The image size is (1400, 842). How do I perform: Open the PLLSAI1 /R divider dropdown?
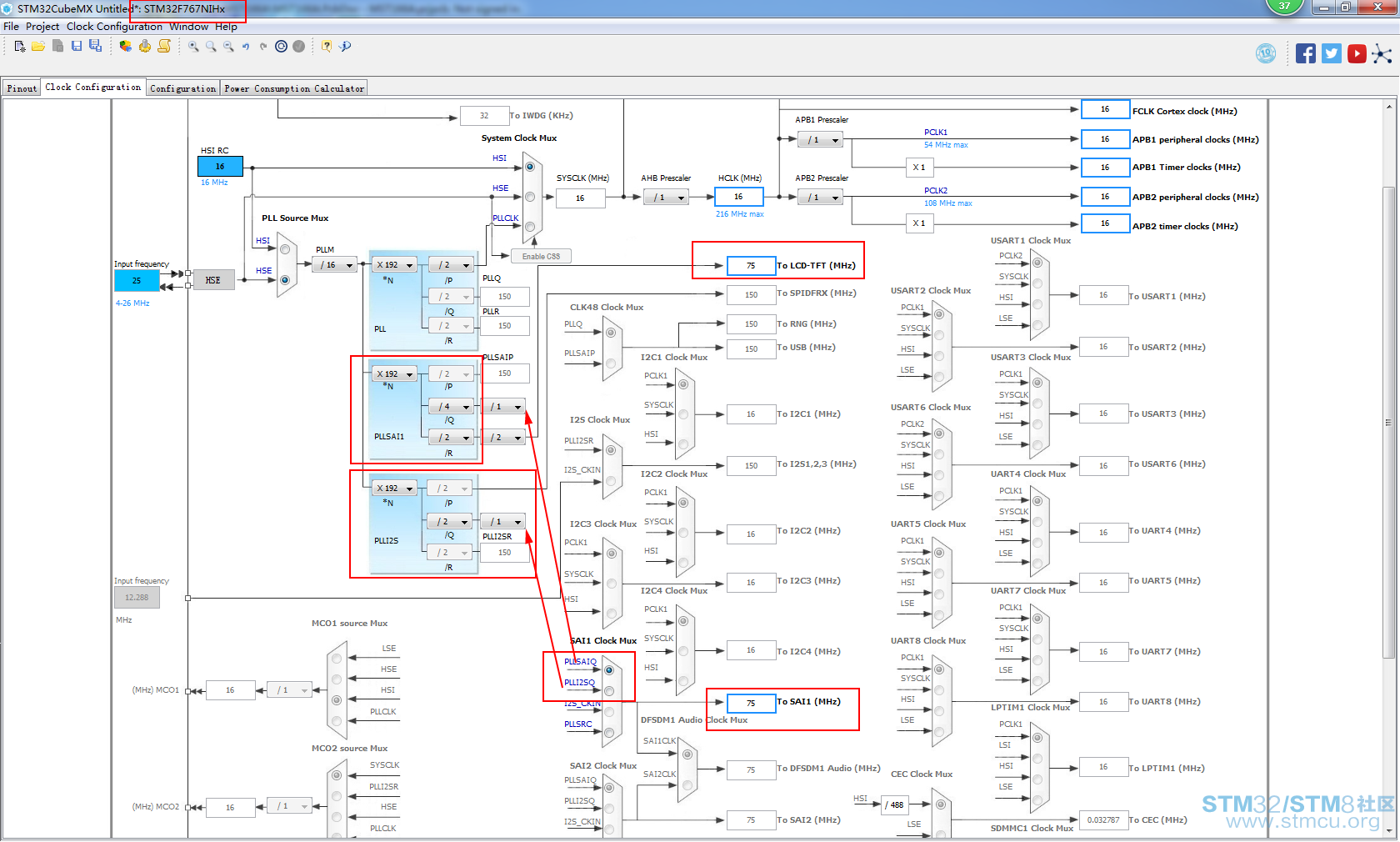click(x=451, y=438)
